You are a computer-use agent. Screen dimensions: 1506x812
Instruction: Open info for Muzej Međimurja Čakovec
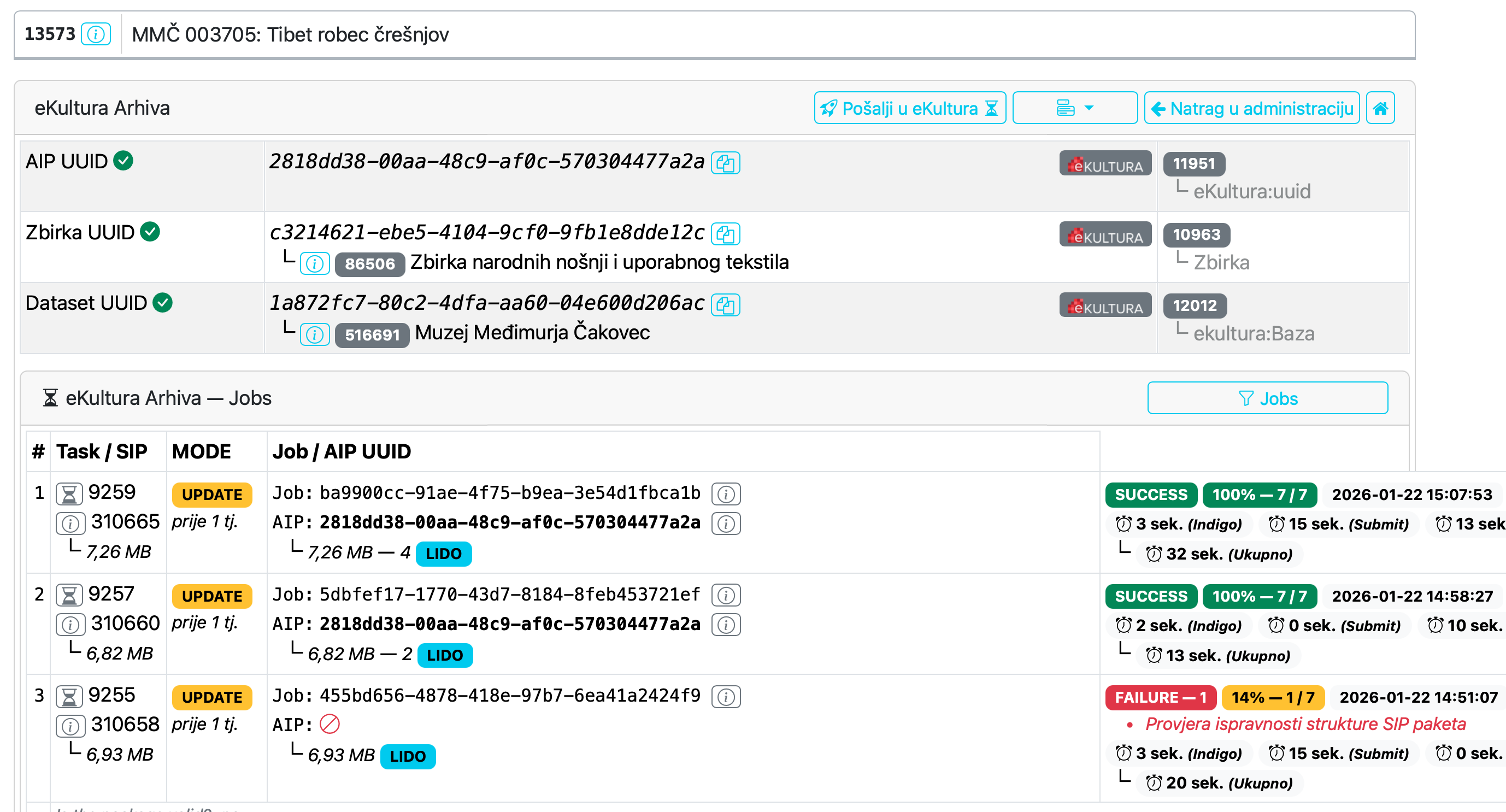click(315, 334)
